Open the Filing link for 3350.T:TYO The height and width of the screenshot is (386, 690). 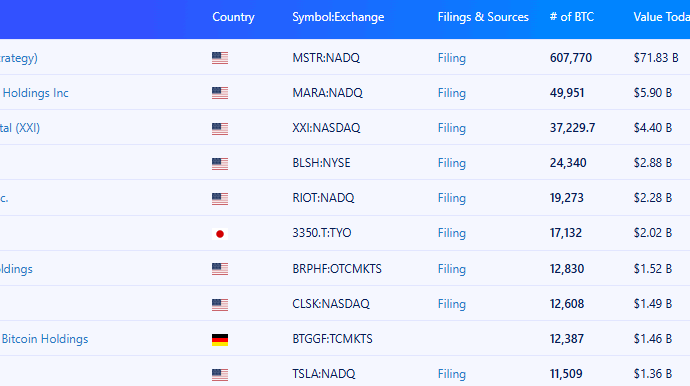pyautogui.click(x=451, y=233)
